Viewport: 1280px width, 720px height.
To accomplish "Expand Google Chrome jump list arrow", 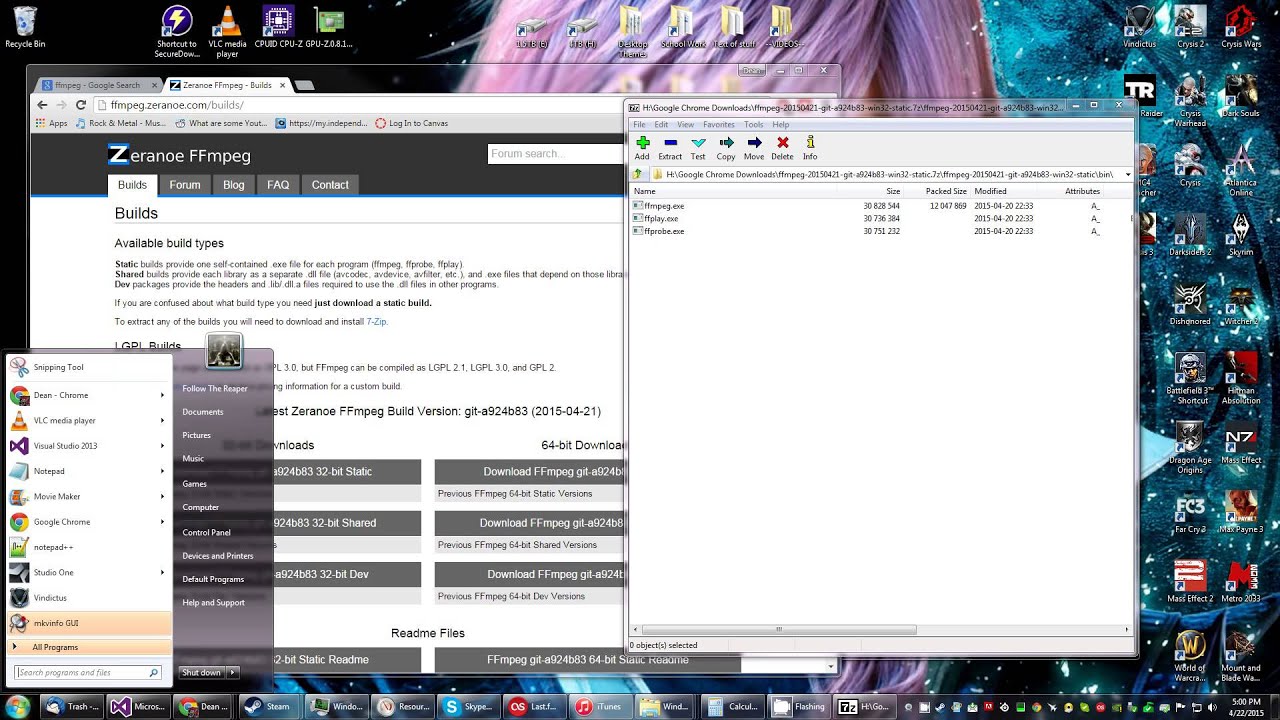I will [x=162, y=522].
